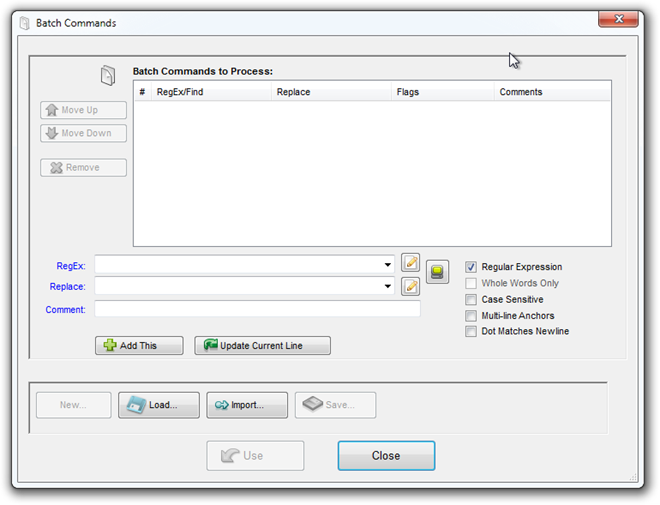Click the Use button
Viewport: 660px width, 505px height.
point(255,456)
